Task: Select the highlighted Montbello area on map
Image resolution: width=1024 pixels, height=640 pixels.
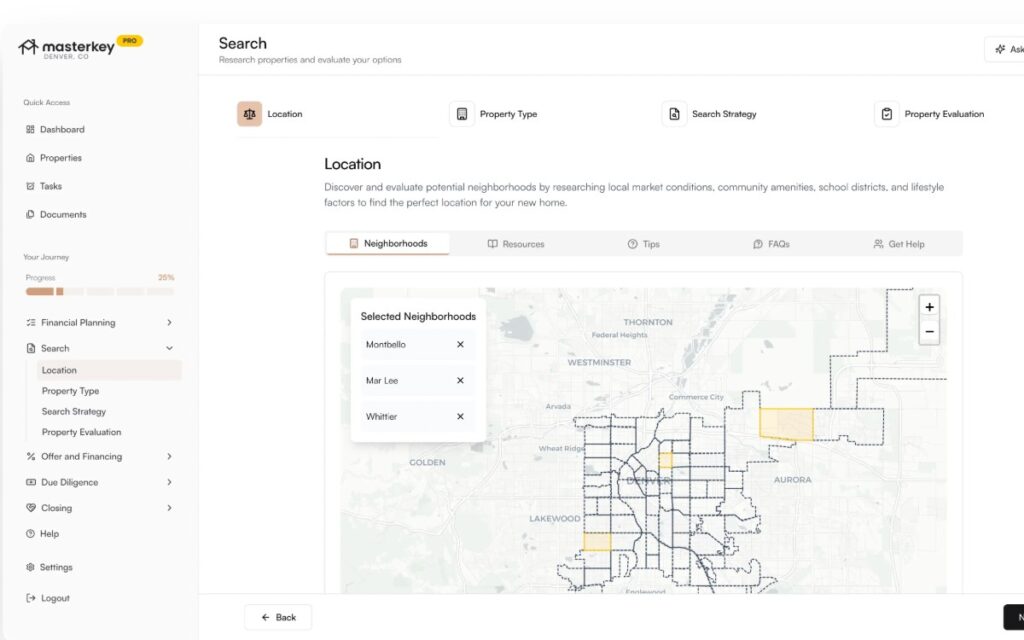Action: pyautogui.click(x=786, y=424)
